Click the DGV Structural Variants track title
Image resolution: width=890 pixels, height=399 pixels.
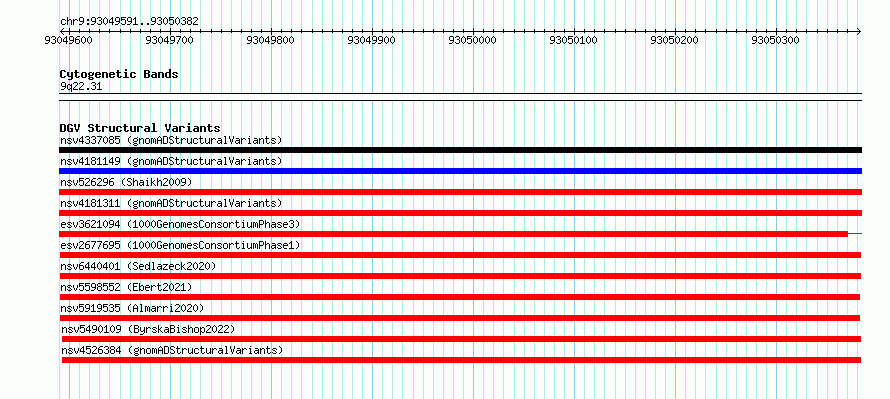click(x=140, y=128)
